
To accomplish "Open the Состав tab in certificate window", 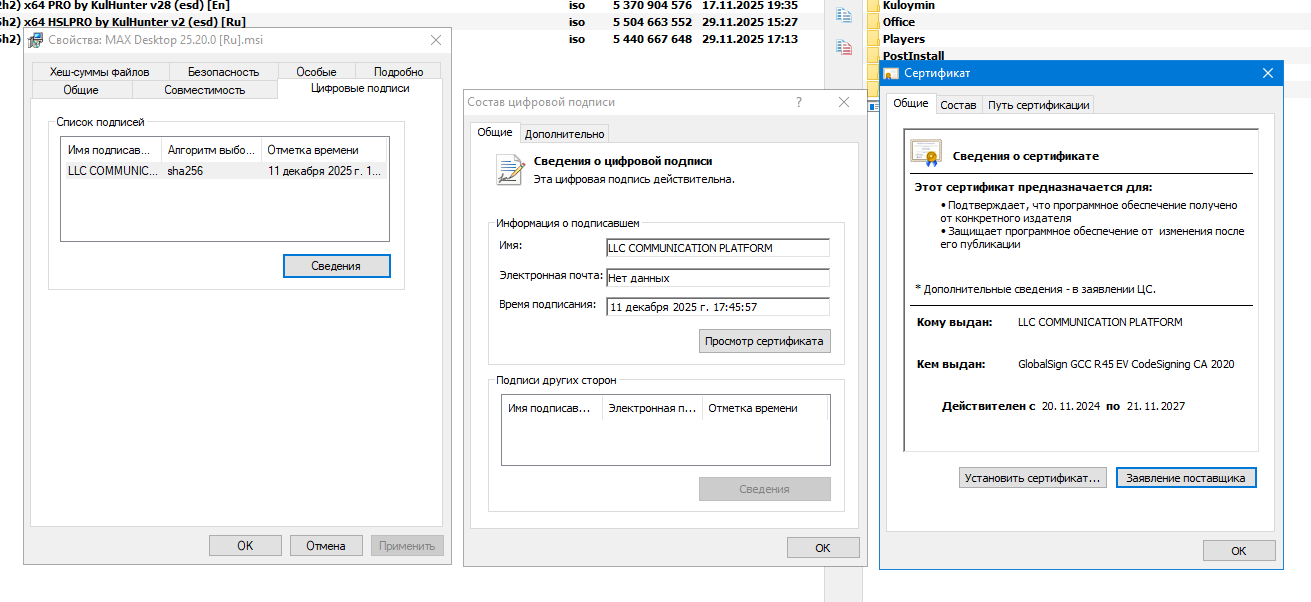I will click(x=958, y=105).
